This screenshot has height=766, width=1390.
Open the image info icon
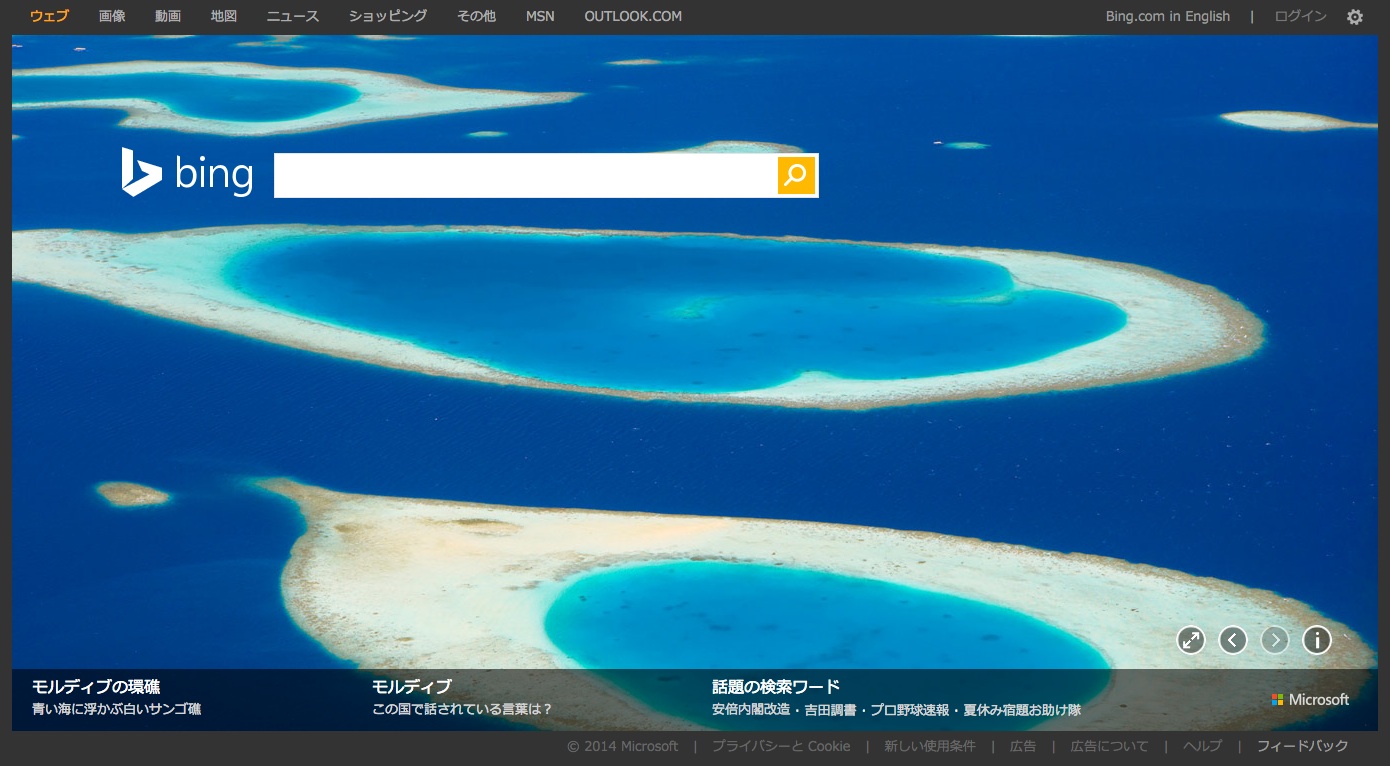point(1317,640)
